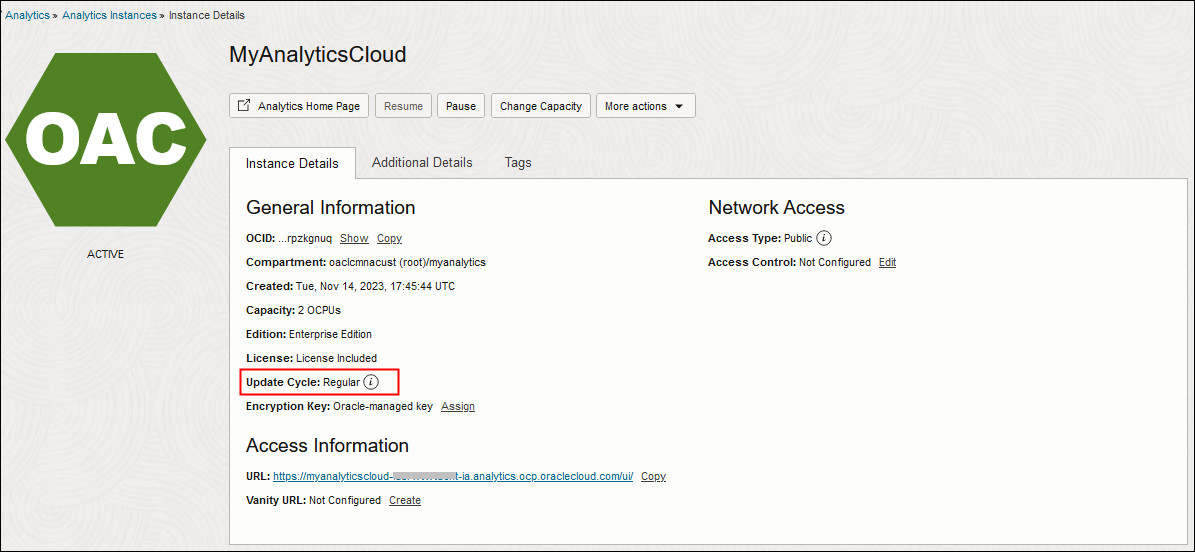Image resolution: width=1195 pixels, height=552 pixels.
Task: Click the Resume button
Action: click(403, 106)
